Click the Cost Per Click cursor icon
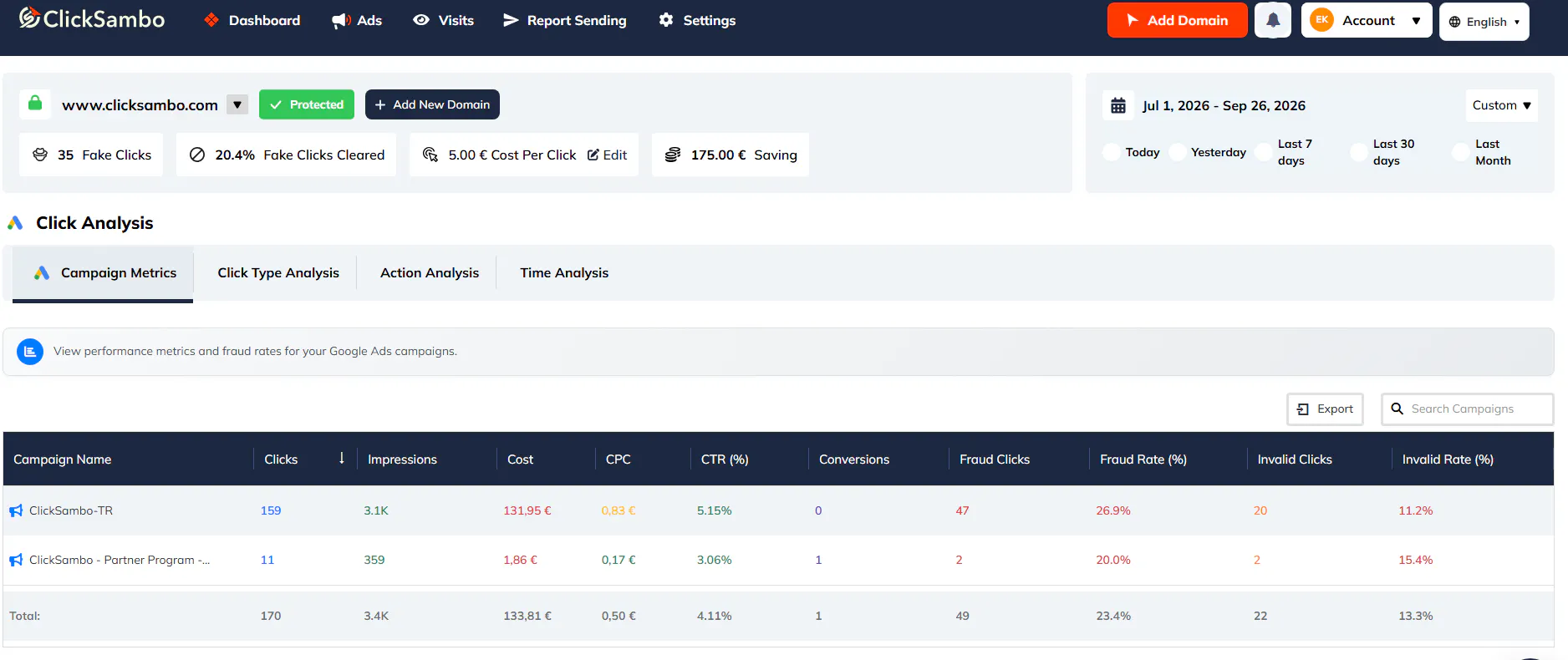The width and height of the screenshot is (1568, 660). click(x=430, y=155)
